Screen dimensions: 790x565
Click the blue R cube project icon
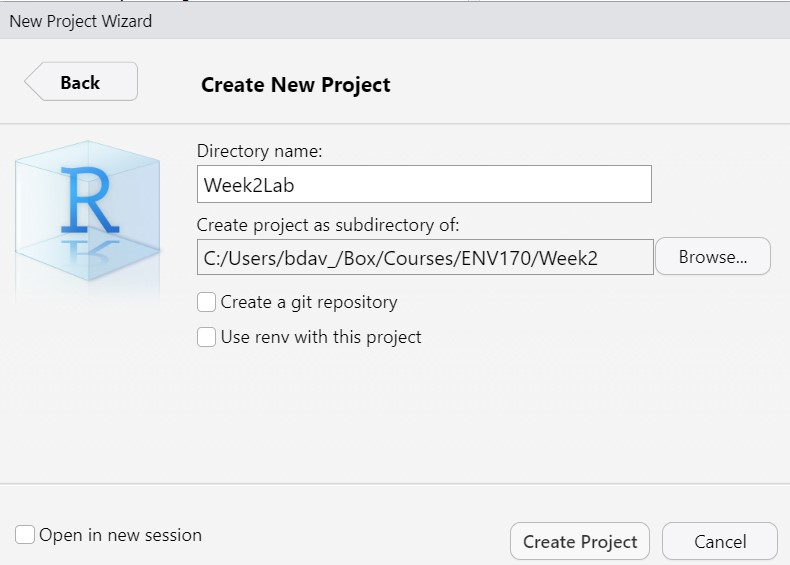coord(88,210)
